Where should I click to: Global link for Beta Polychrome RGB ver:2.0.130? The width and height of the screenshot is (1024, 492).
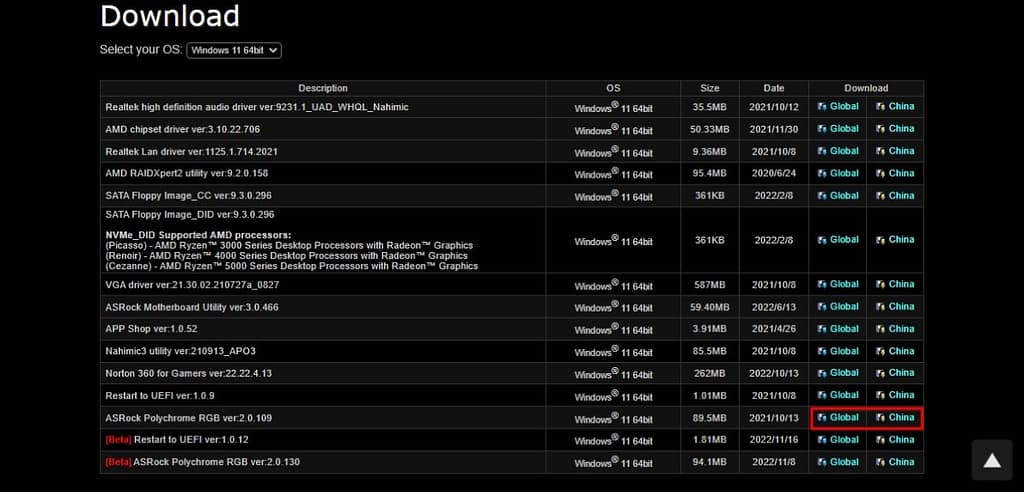click(x=838, y=462)
